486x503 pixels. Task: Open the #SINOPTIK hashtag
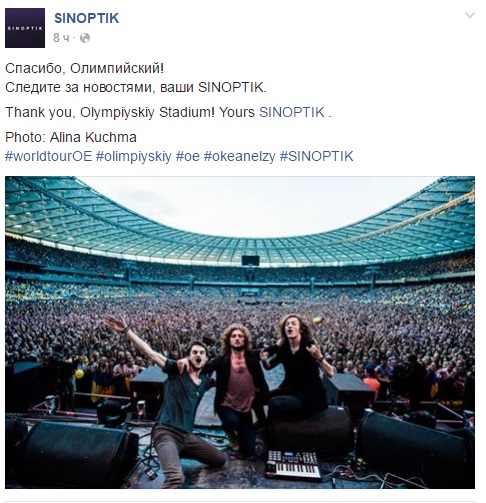pyautogui.click(x=316, y=156)
